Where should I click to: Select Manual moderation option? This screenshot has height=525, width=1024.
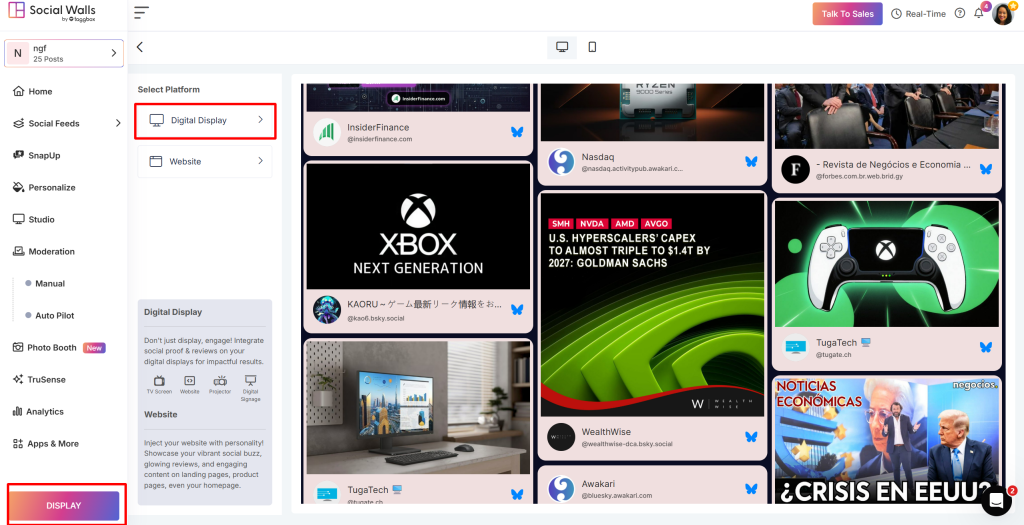point(44,283)
